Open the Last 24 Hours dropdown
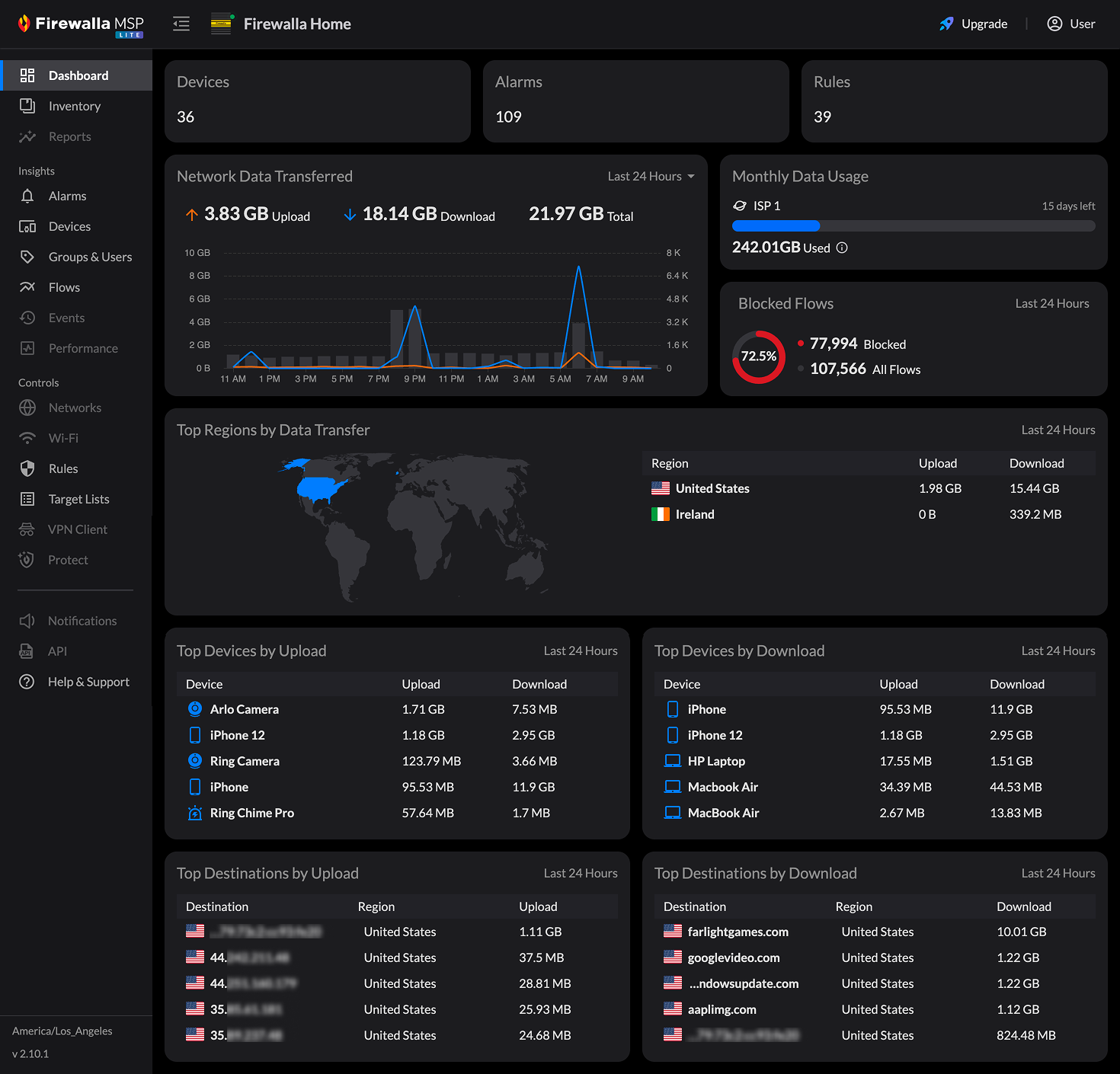Image resolution: width=1120 pixels, height=1074 pixels. 651,176
